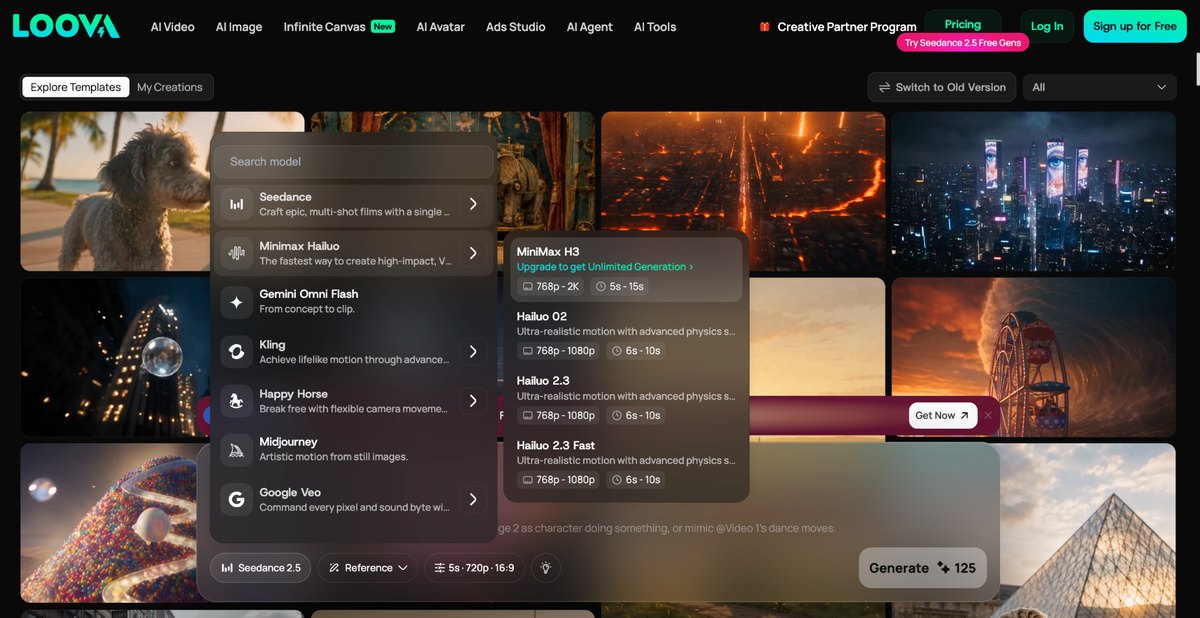Select the Hailuo 02 model
Screen dimensions: 1200x618
(625, 334)
